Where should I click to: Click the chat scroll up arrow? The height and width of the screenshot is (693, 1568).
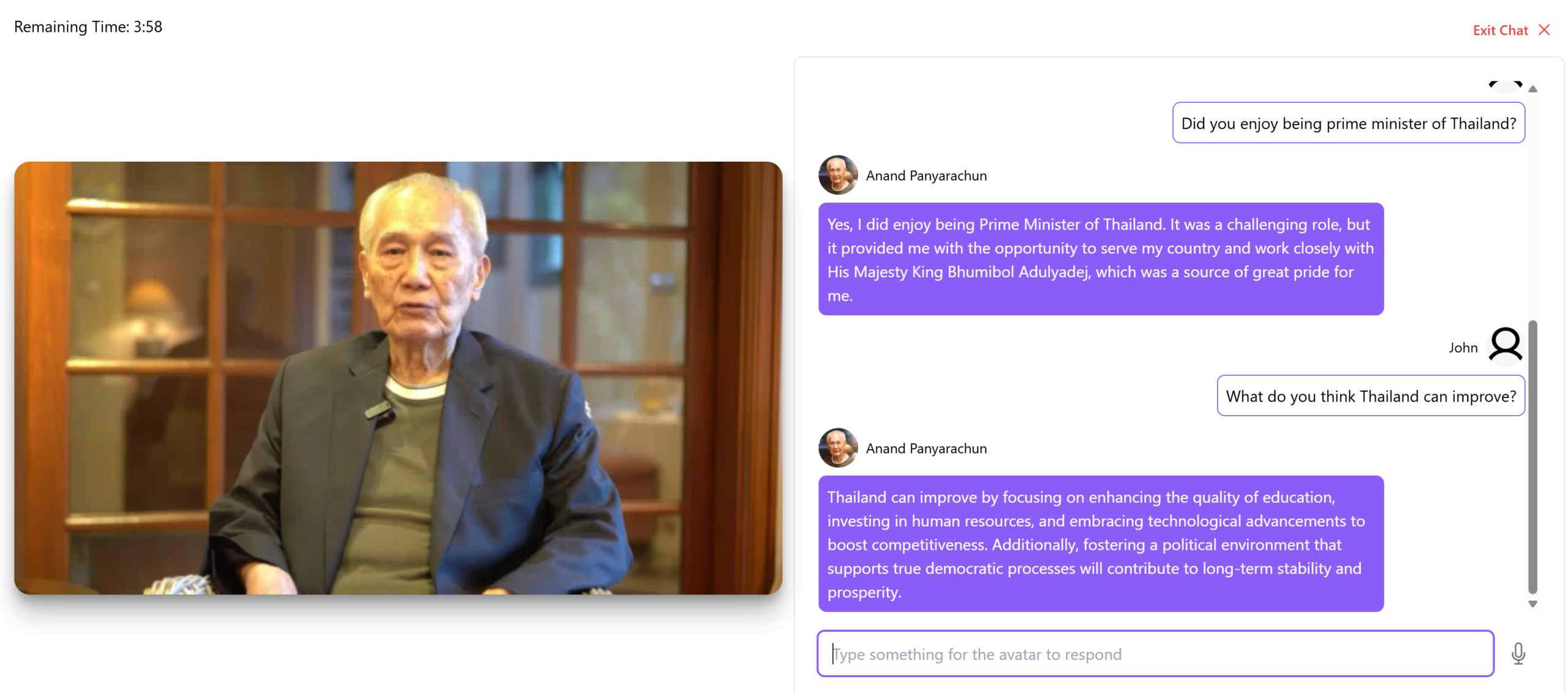coord(1532,89)
